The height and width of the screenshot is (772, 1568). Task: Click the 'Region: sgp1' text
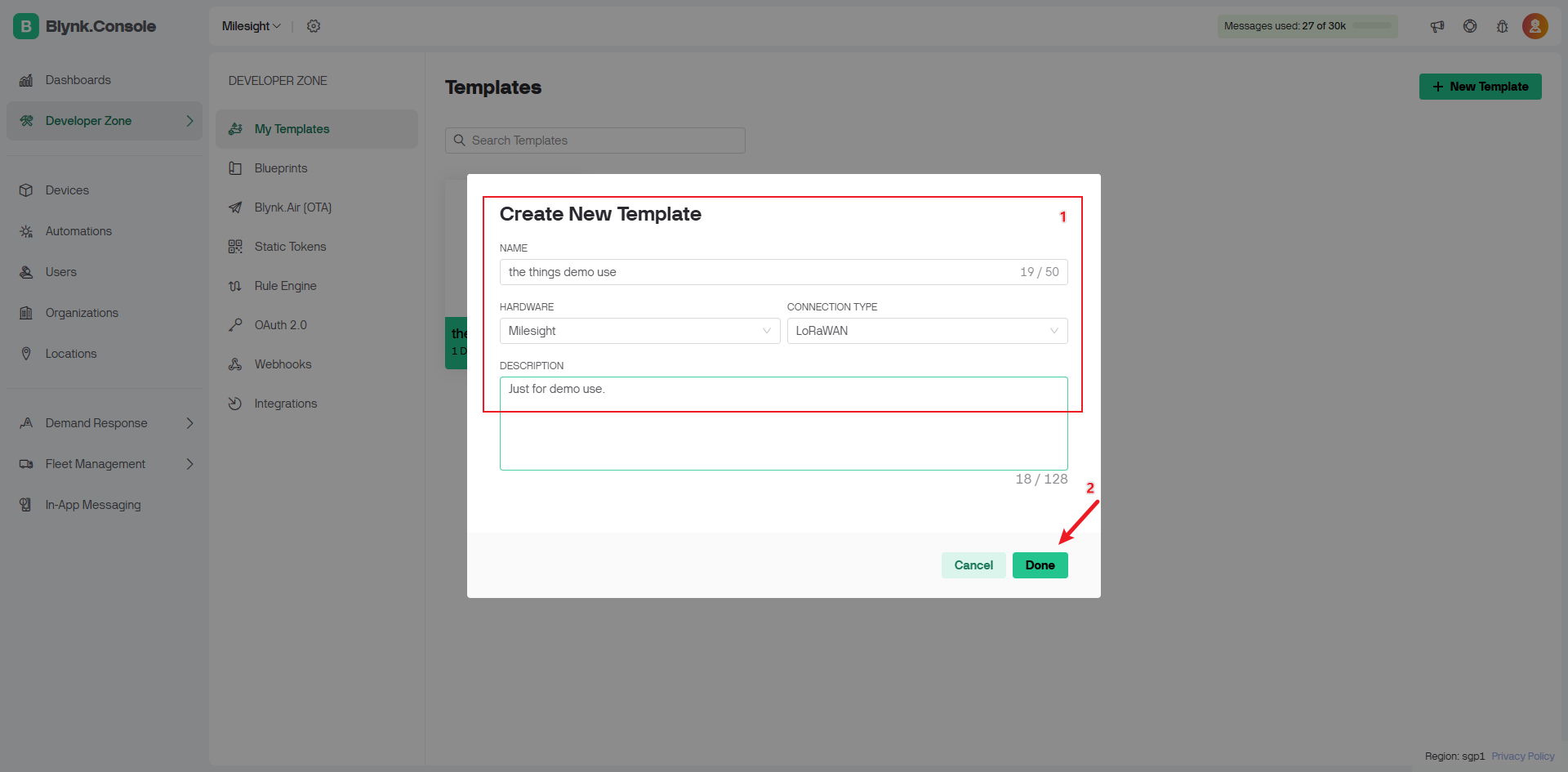click(1454, 756)
